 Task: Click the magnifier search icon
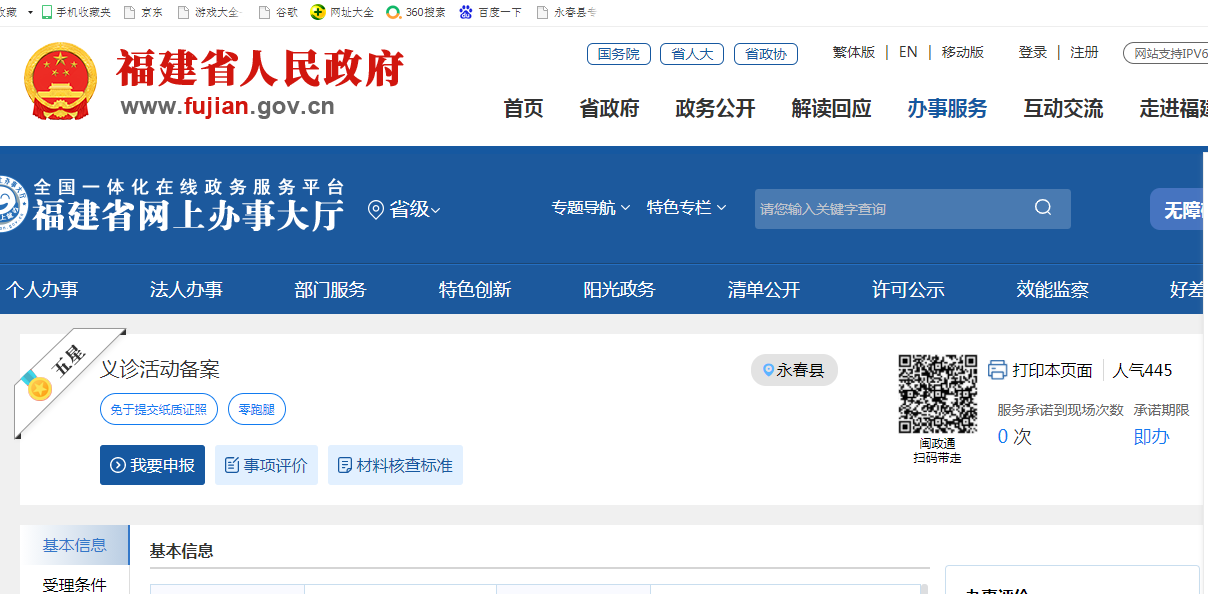[1043, 208]
